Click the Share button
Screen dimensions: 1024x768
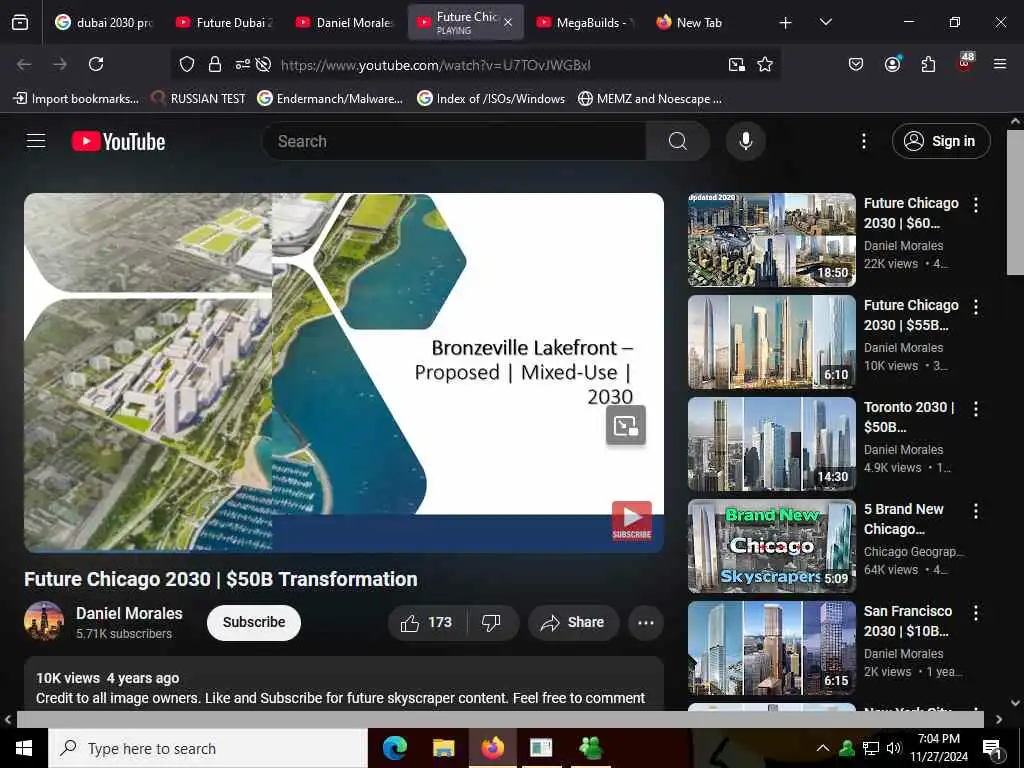tap(573, 622)
